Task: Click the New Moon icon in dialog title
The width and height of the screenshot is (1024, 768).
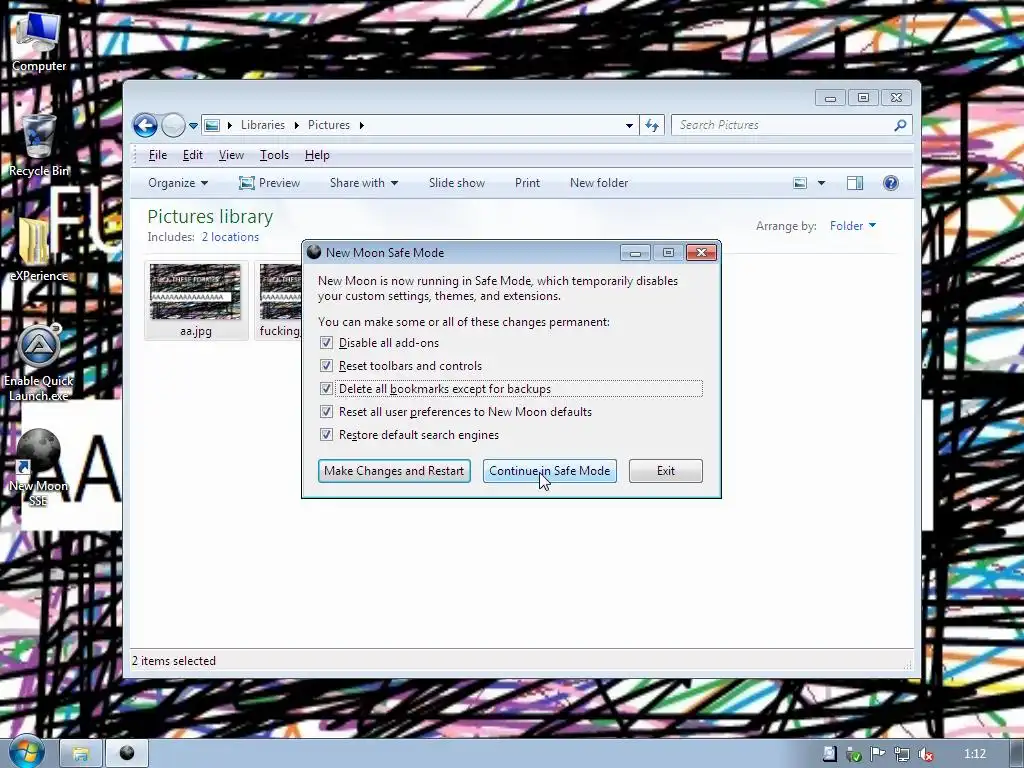Action: [313, 252]
